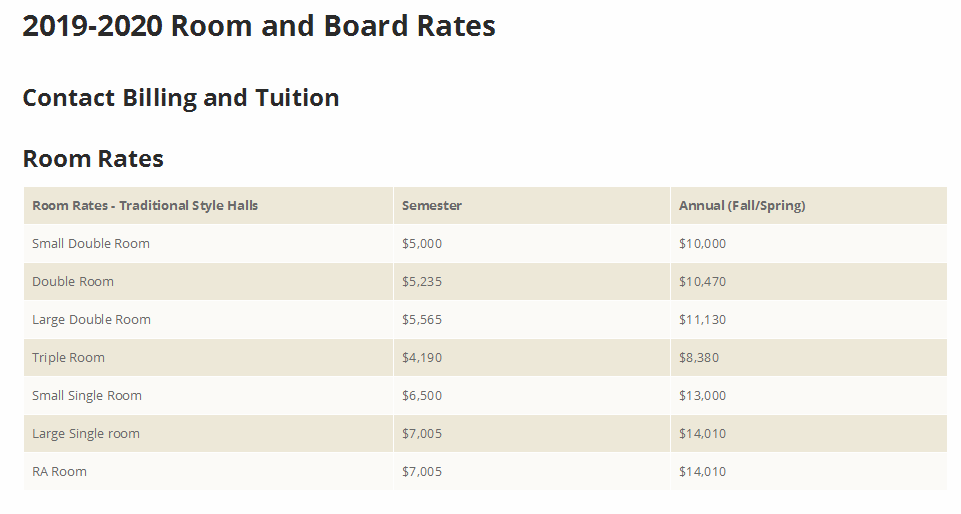Click the Traditional Style Halls column header
961x514 pixels.
coord(145,205)
